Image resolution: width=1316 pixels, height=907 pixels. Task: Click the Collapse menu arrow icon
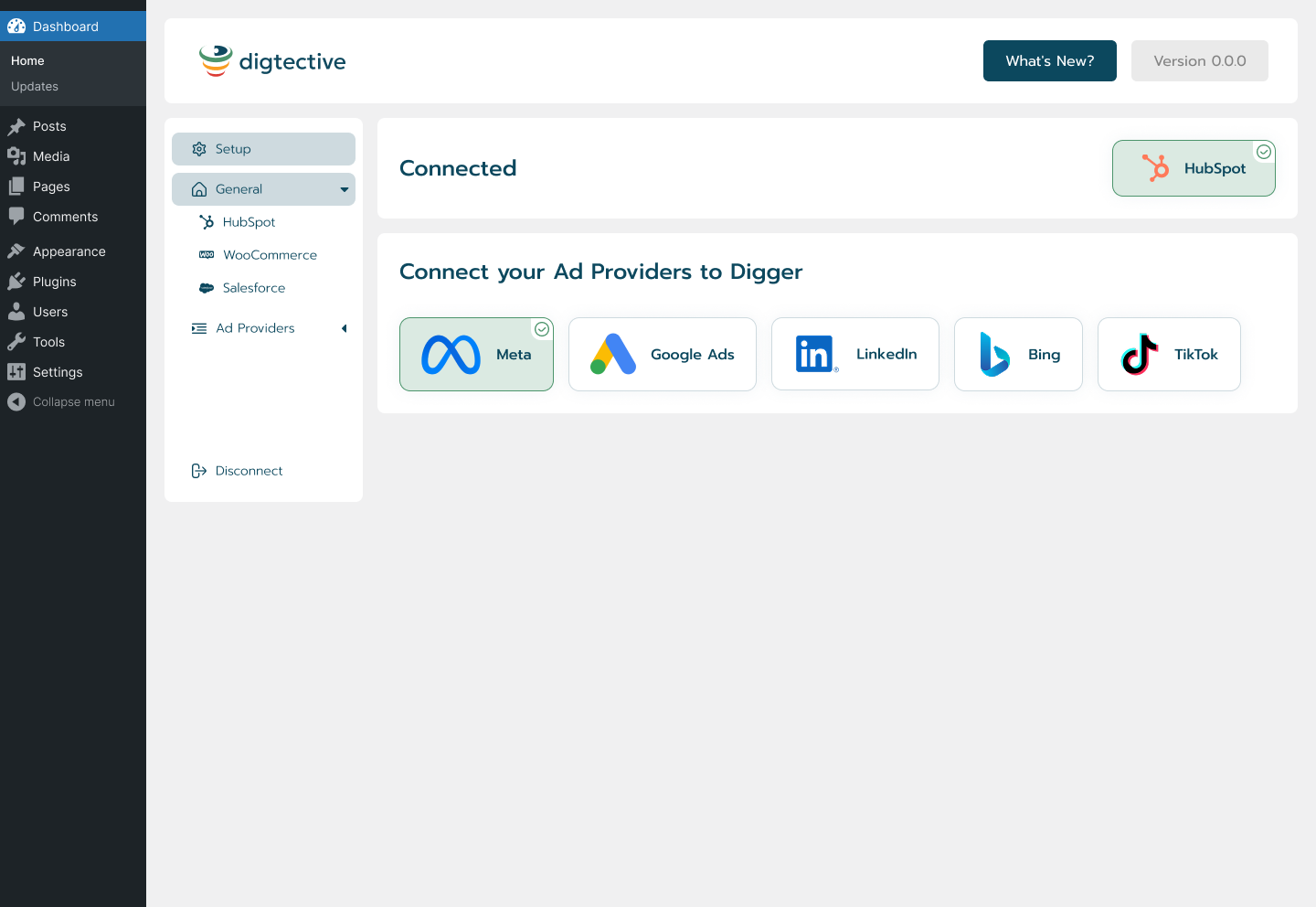coord(16,401)
